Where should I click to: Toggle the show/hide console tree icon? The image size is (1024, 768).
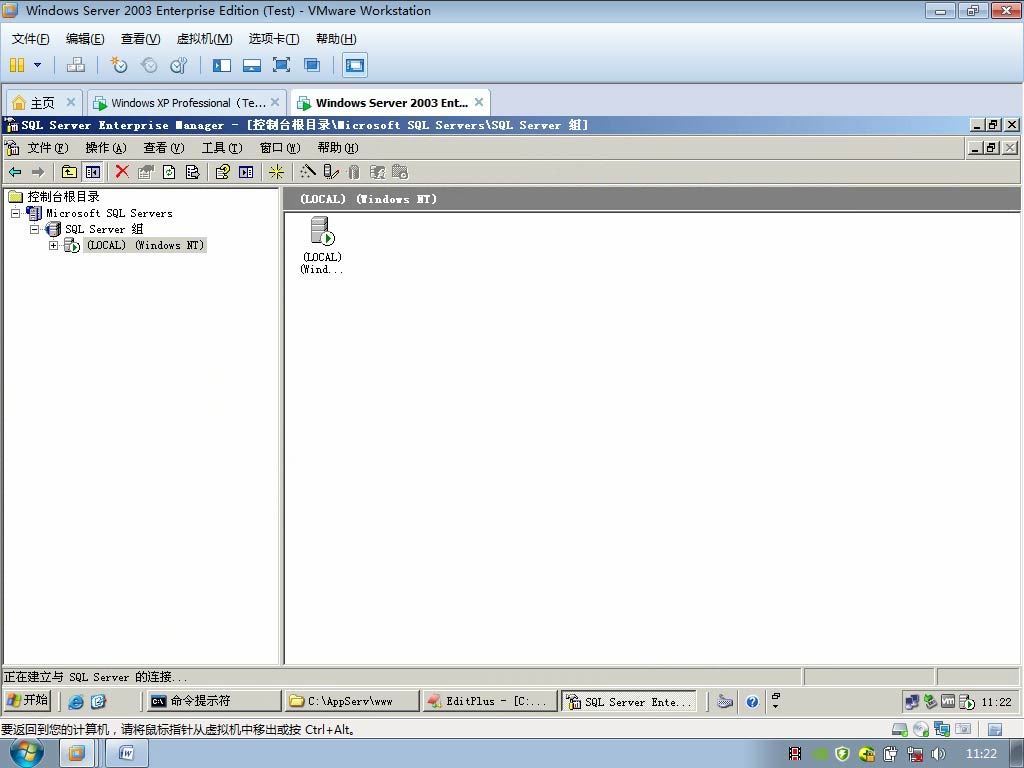click(93, 172)
